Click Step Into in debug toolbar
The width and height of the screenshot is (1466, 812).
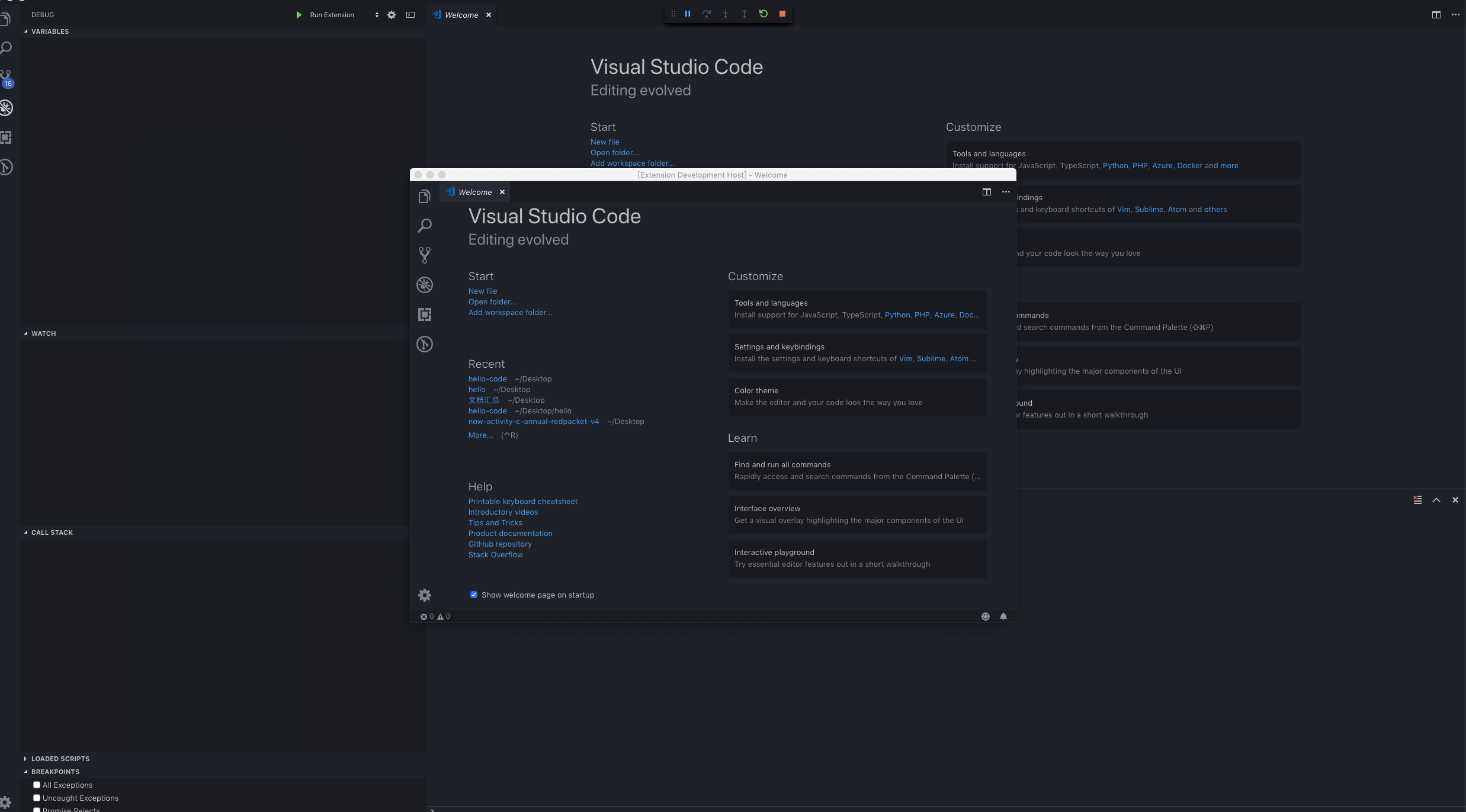tap(726, 14)
